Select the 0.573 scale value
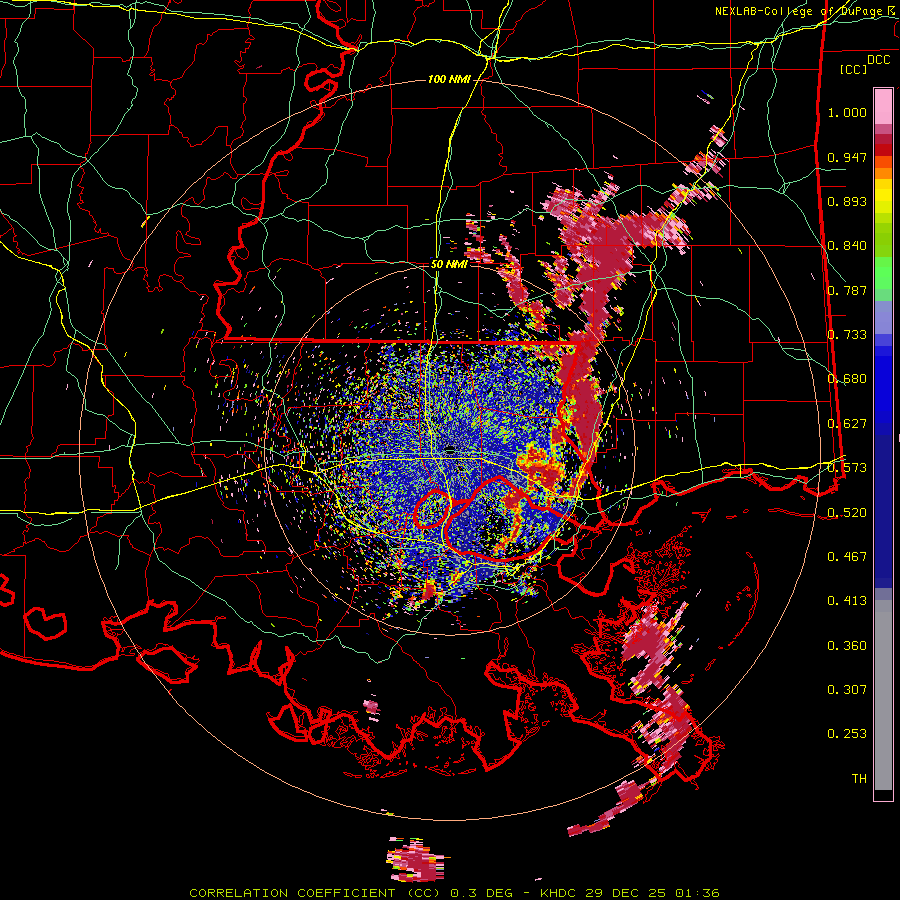This screenshot has height=900, width=900. (847, 468)
